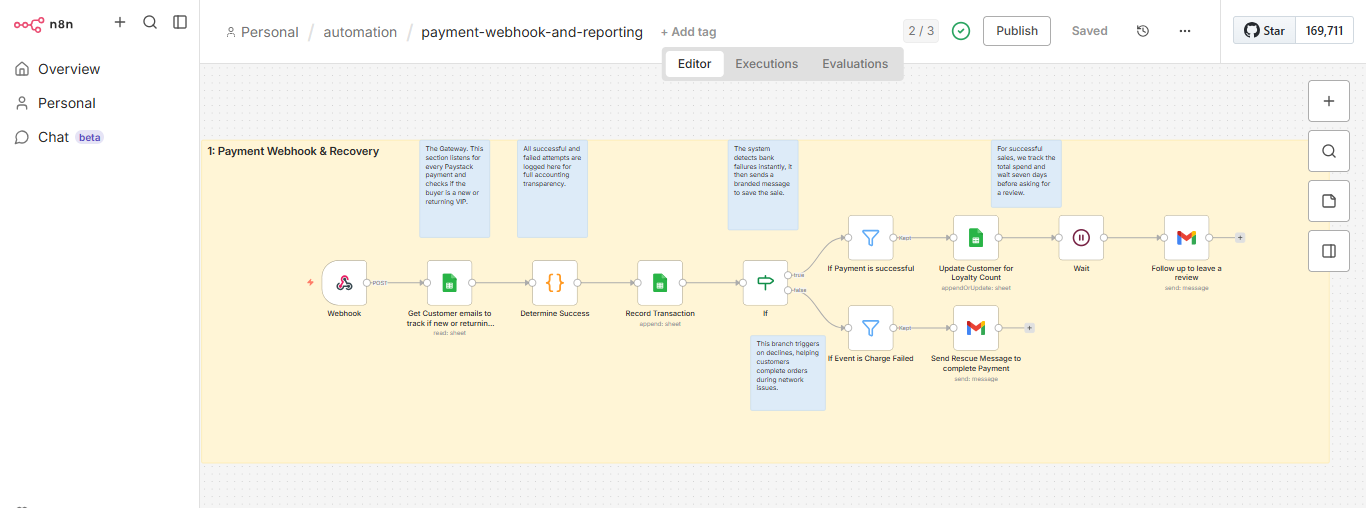Open the create new plus menu in sidebar
1366x508 pixels.
point(120,22)
